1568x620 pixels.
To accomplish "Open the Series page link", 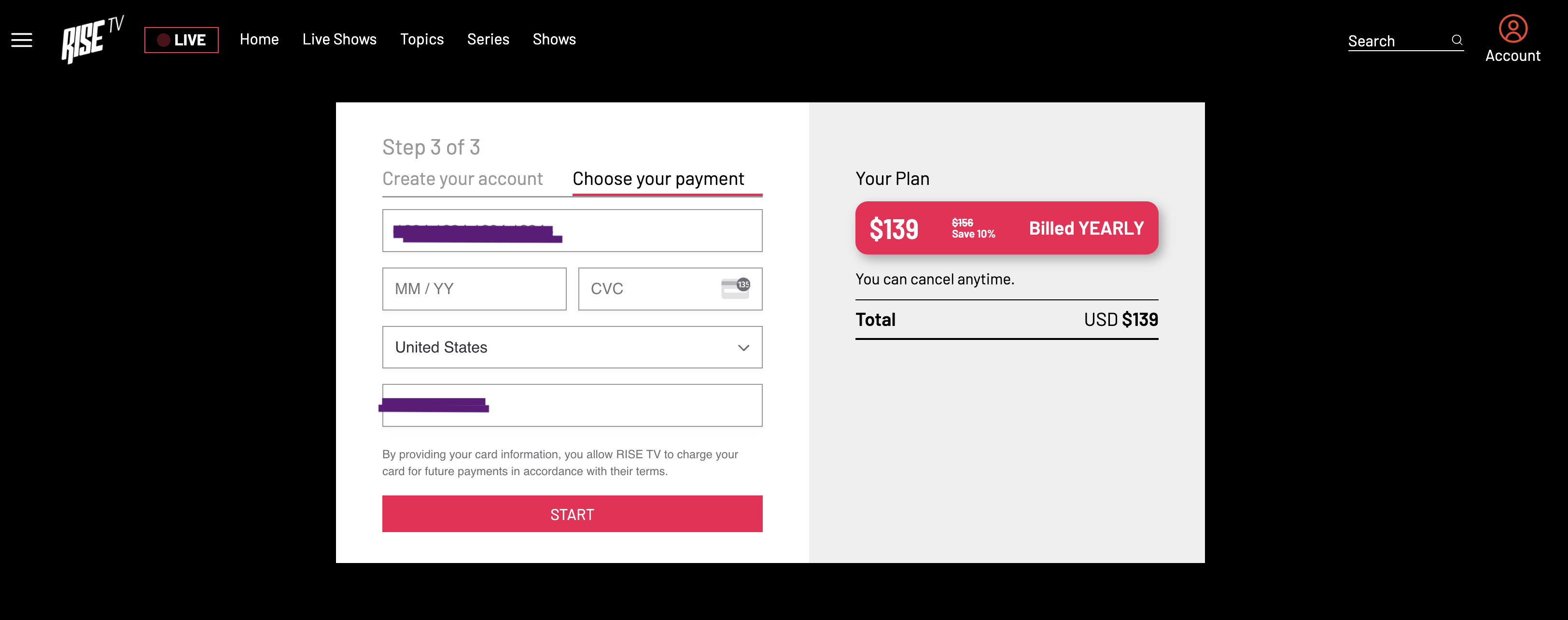I will coord(488,40).
